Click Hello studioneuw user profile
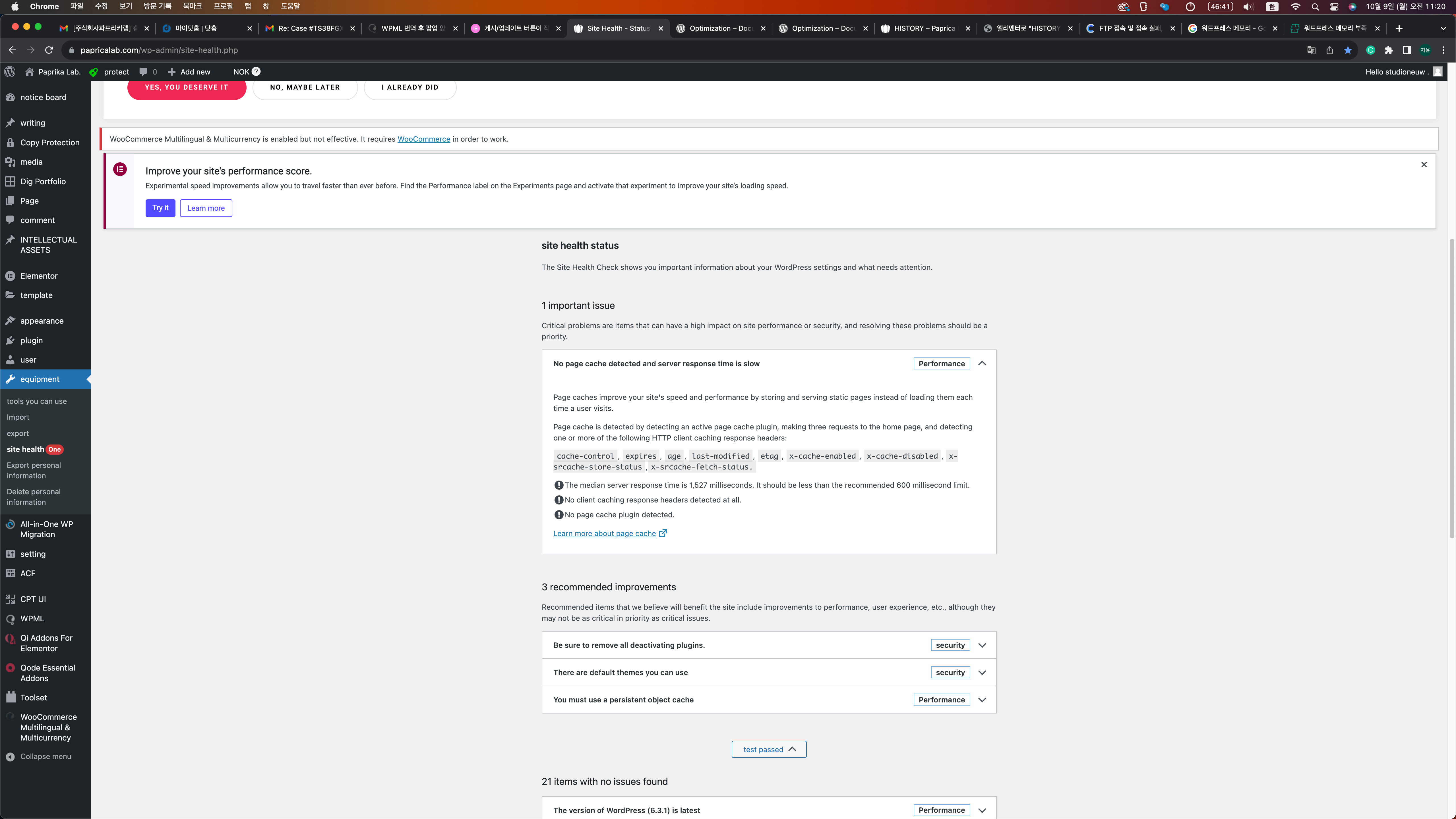This screenshot has width=1456, height=819. coord(1404,72)
